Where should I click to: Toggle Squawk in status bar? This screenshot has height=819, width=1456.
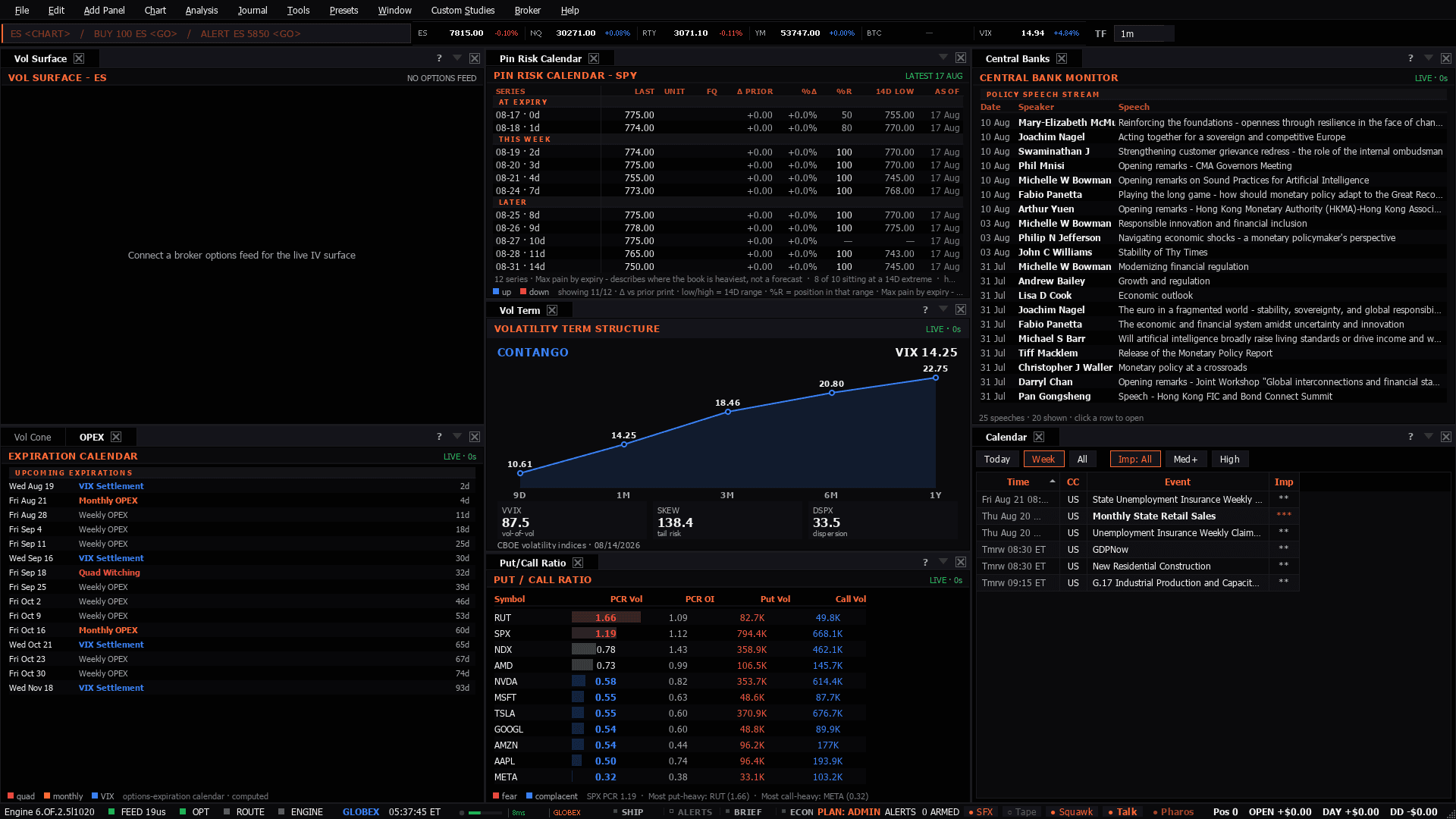coord(1072,811)
